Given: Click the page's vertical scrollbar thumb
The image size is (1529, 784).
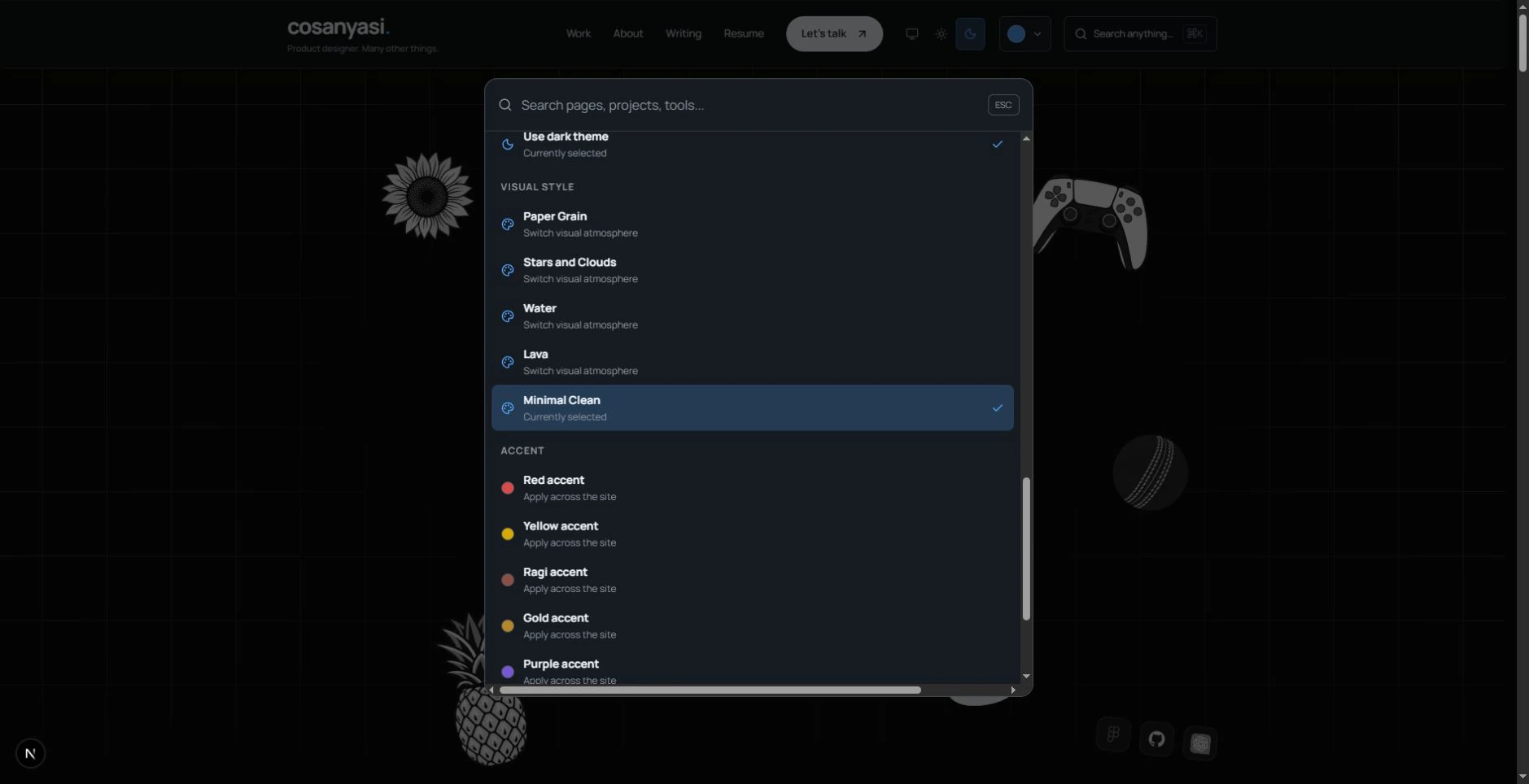Looking at the screenshot, I should 1522,43.
